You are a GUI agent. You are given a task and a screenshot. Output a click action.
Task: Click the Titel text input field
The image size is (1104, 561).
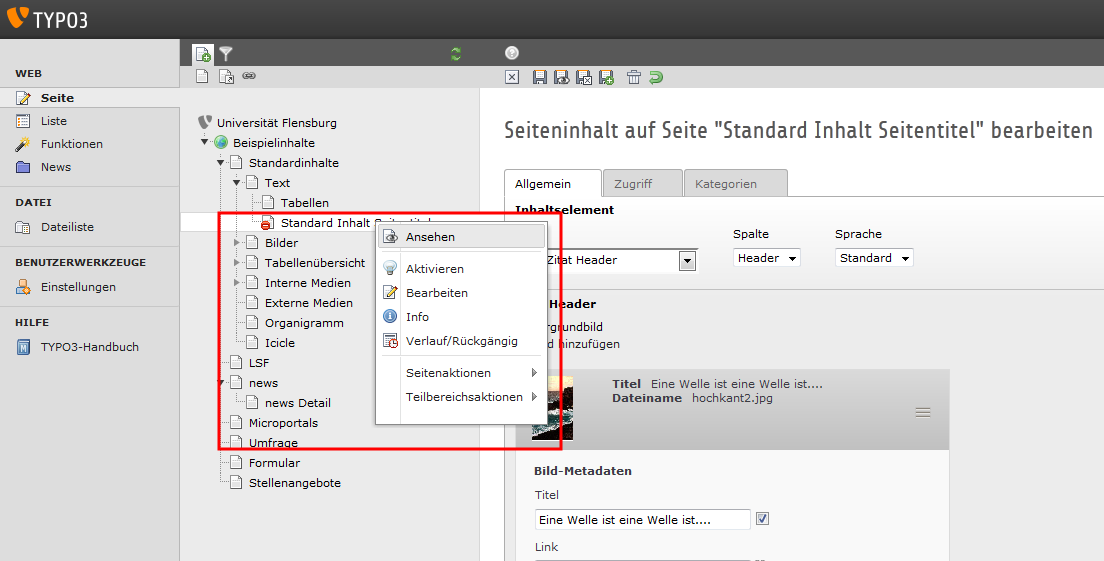click(x=642, y=520)
